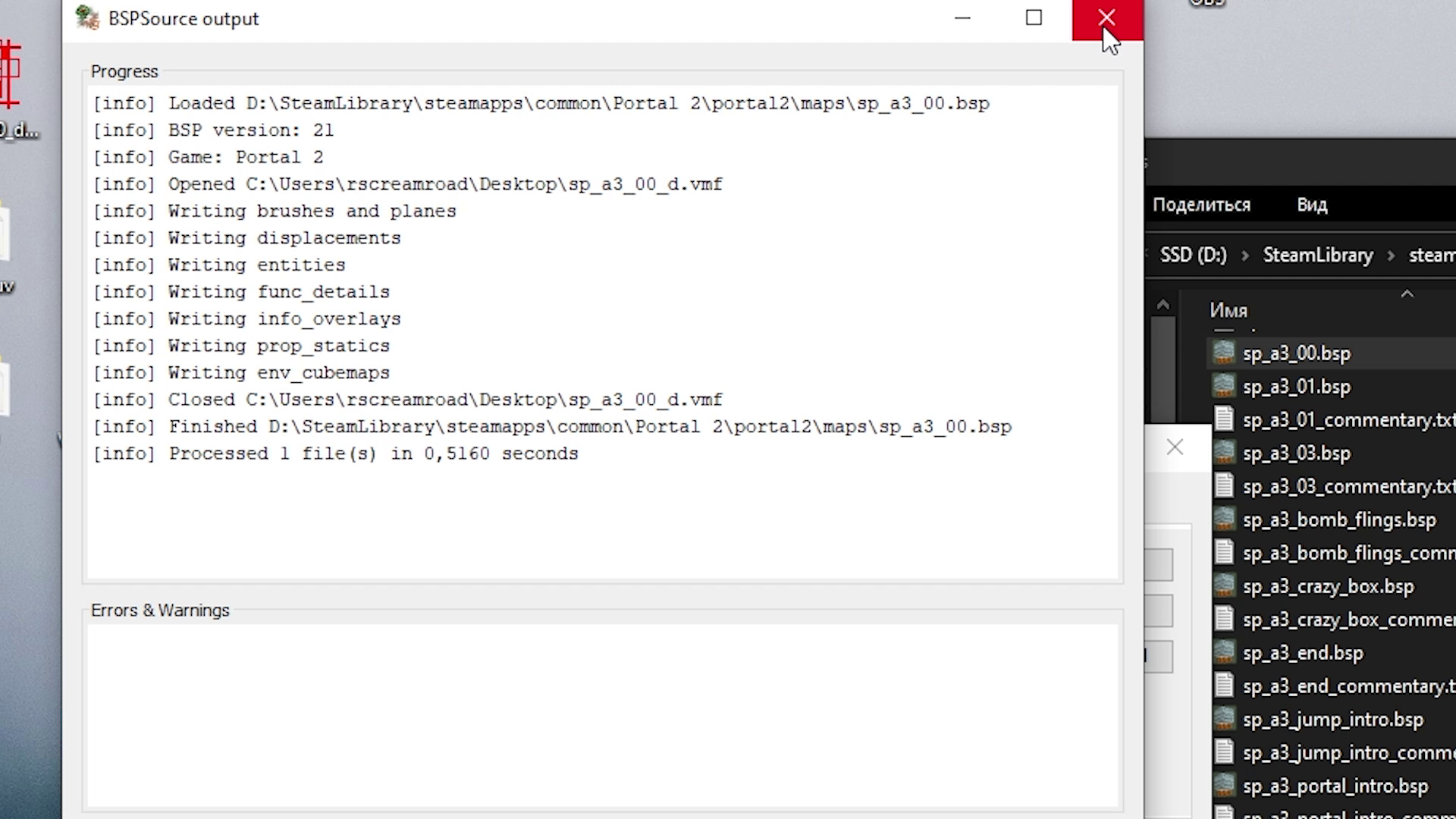
Task: Click the sp_a3_jump_intro commentary document icon
Action: point(1223,753)
